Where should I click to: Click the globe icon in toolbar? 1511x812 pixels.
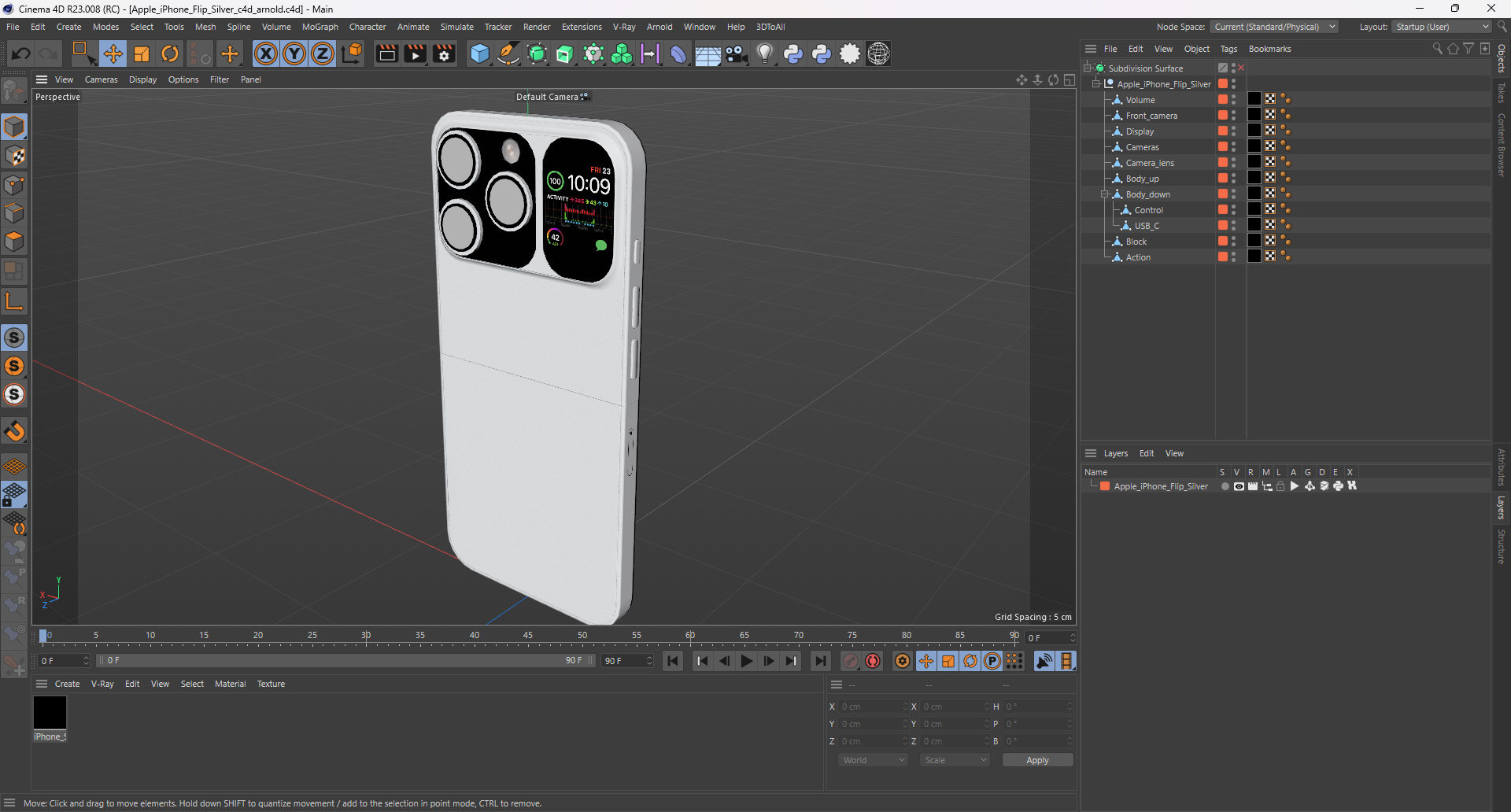(878, 54)
